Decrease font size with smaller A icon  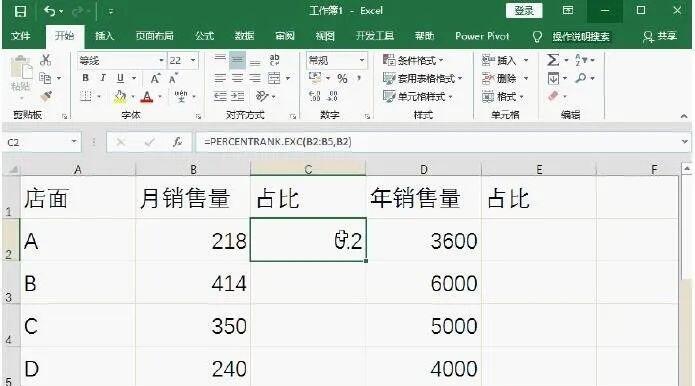[x=173, y=79]
